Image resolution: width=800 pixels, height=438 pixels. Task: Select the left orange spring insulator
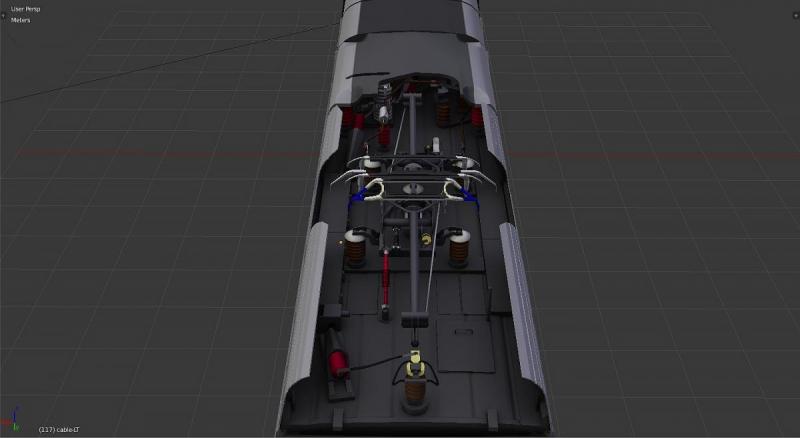coord(355,249)
